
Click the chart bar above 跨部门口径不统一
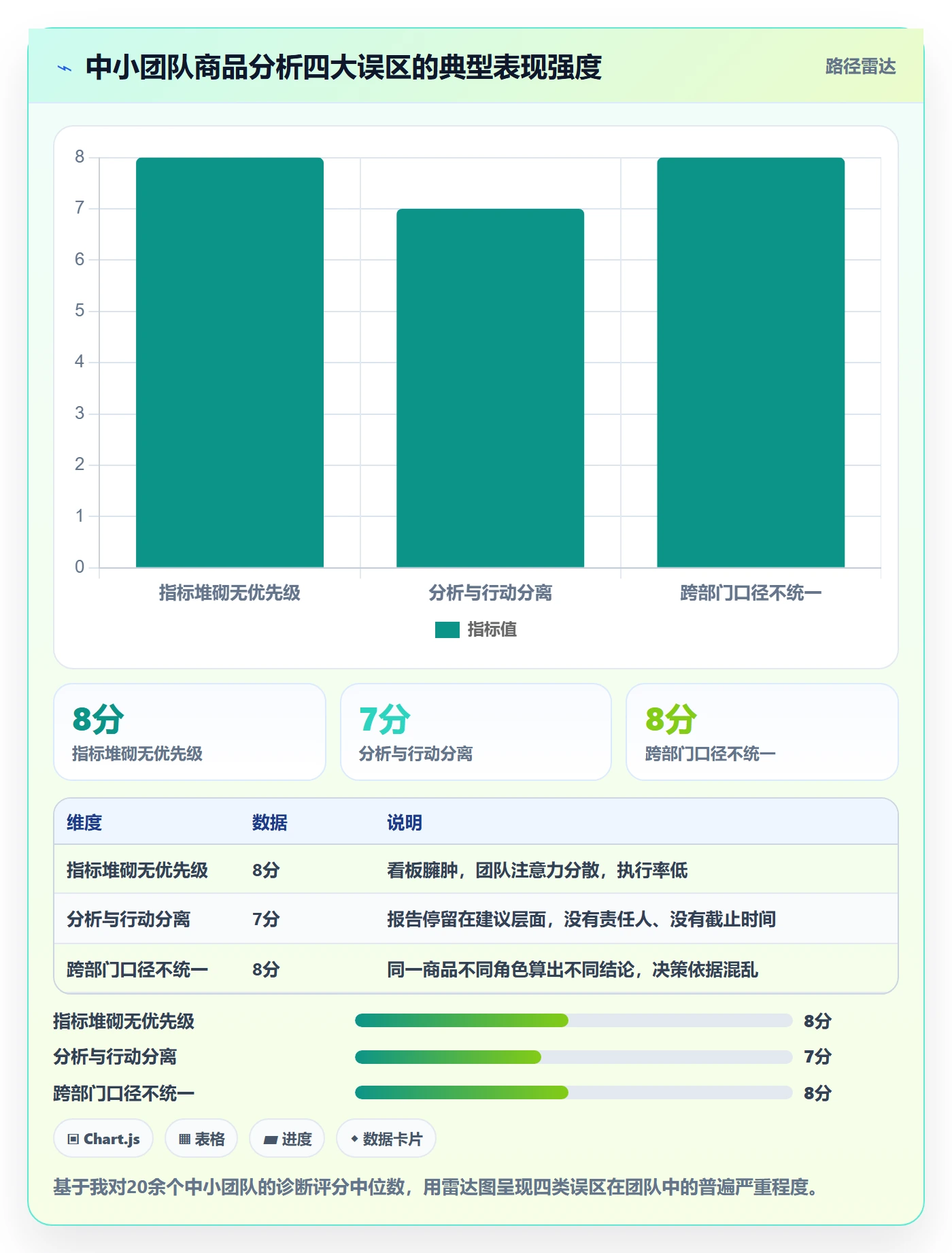751,362
